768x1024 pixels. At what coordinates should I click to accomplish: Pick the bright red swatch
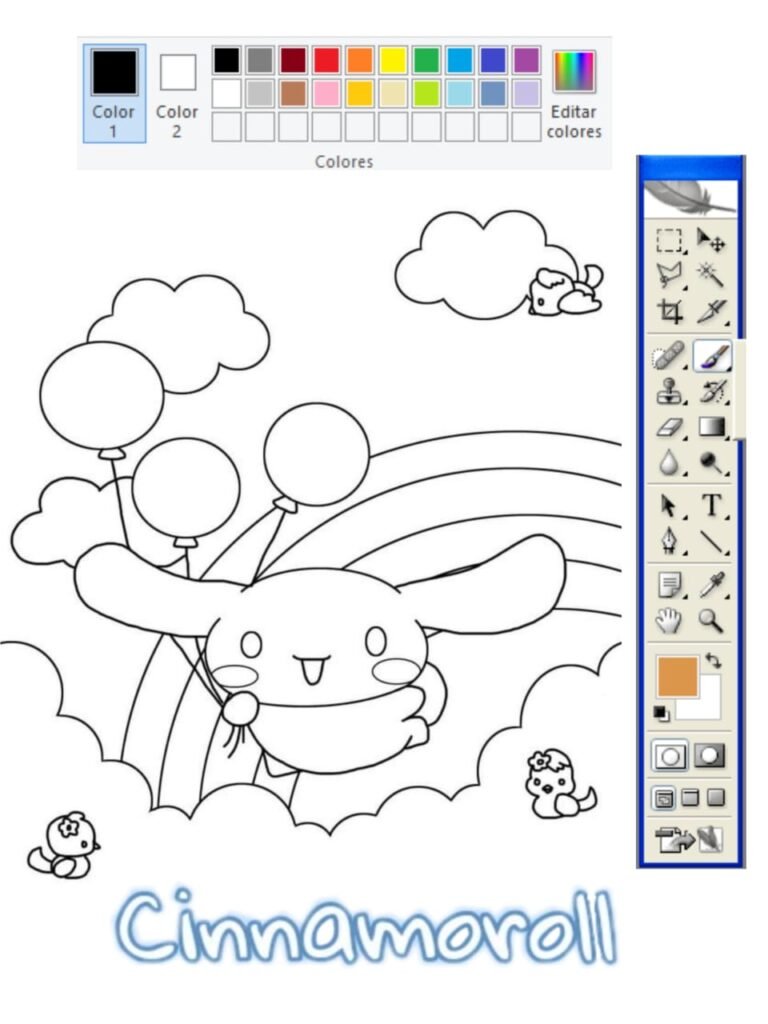tap(327, 60)
